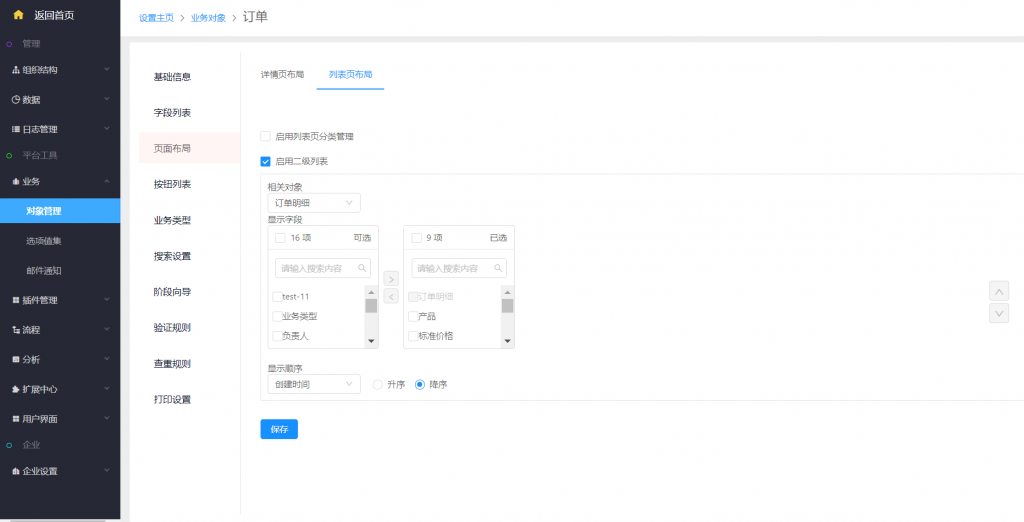Open the 相关对象 dropdown showing 订单明细
This screenshot has width=1024, height=522.
point(314,203)
